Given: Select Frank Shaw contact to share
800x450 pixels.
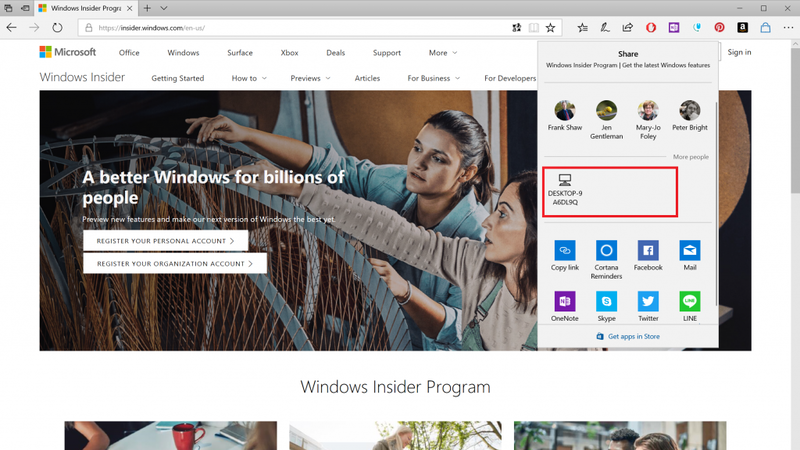Looking at the screenshot, I should tap(565, 118).
